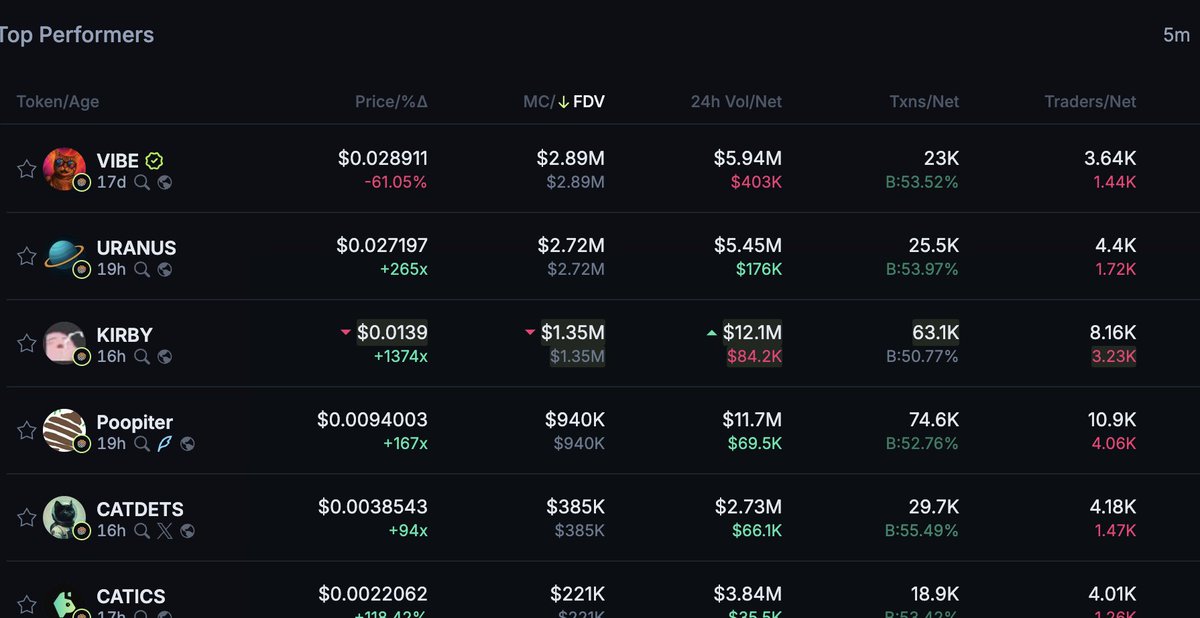Change the 5m timeframe selector
The width and height of the screenshot is (1200, 618).
[1176, 35]
